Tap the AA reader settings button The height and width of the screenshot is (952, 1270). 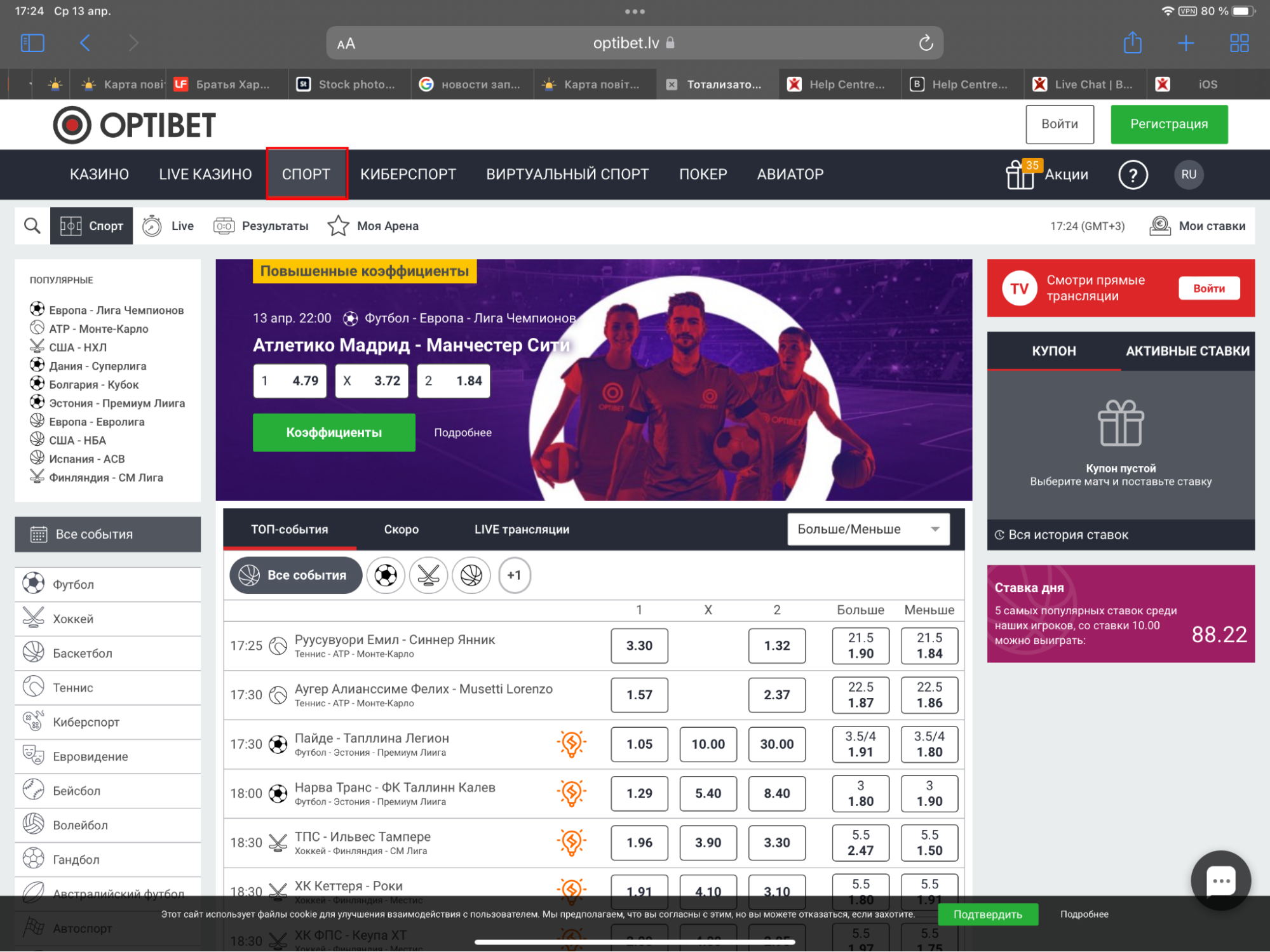[x=346, y=43]
